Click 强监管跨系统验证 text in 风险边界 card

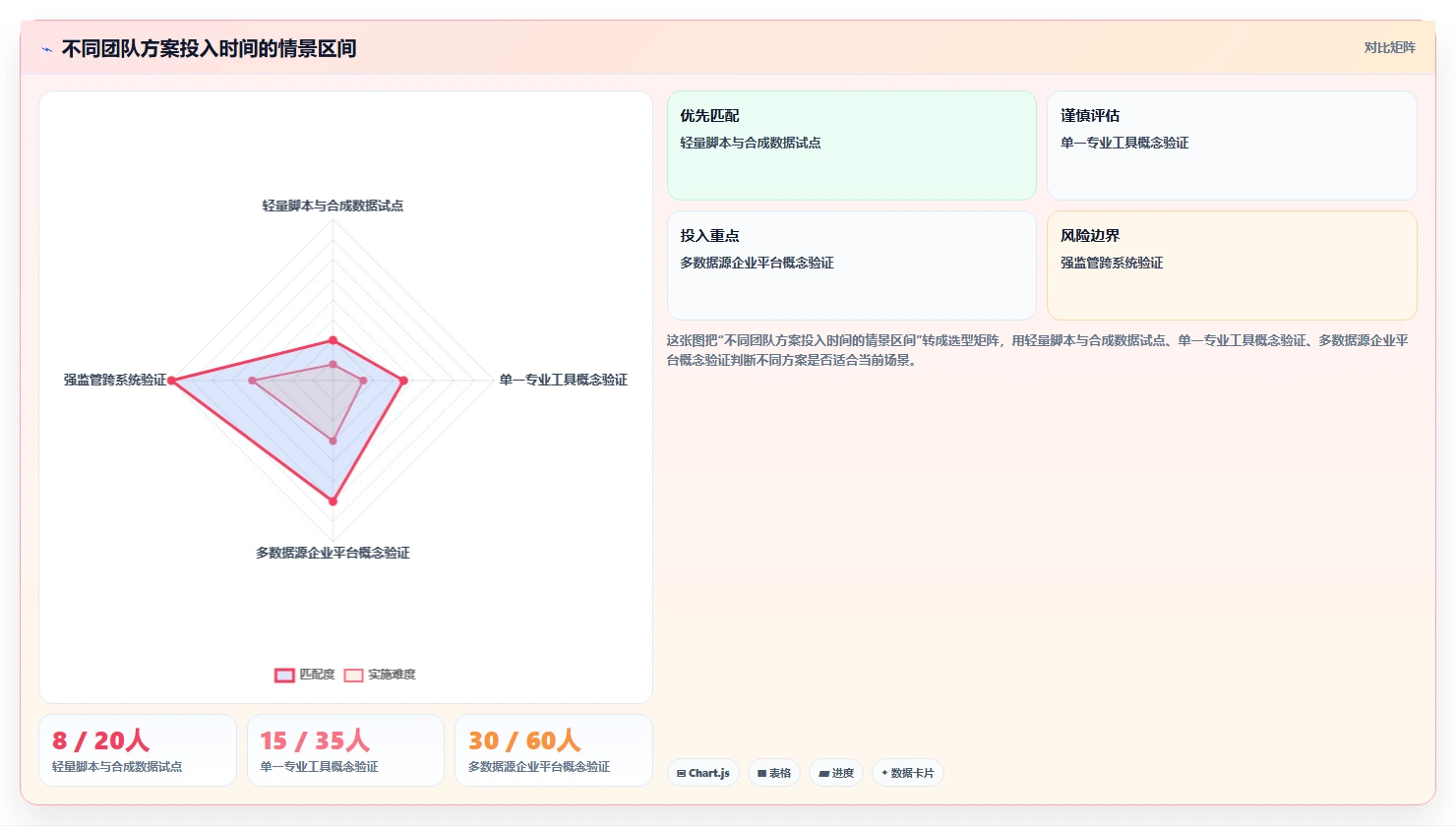(1112, 263)
